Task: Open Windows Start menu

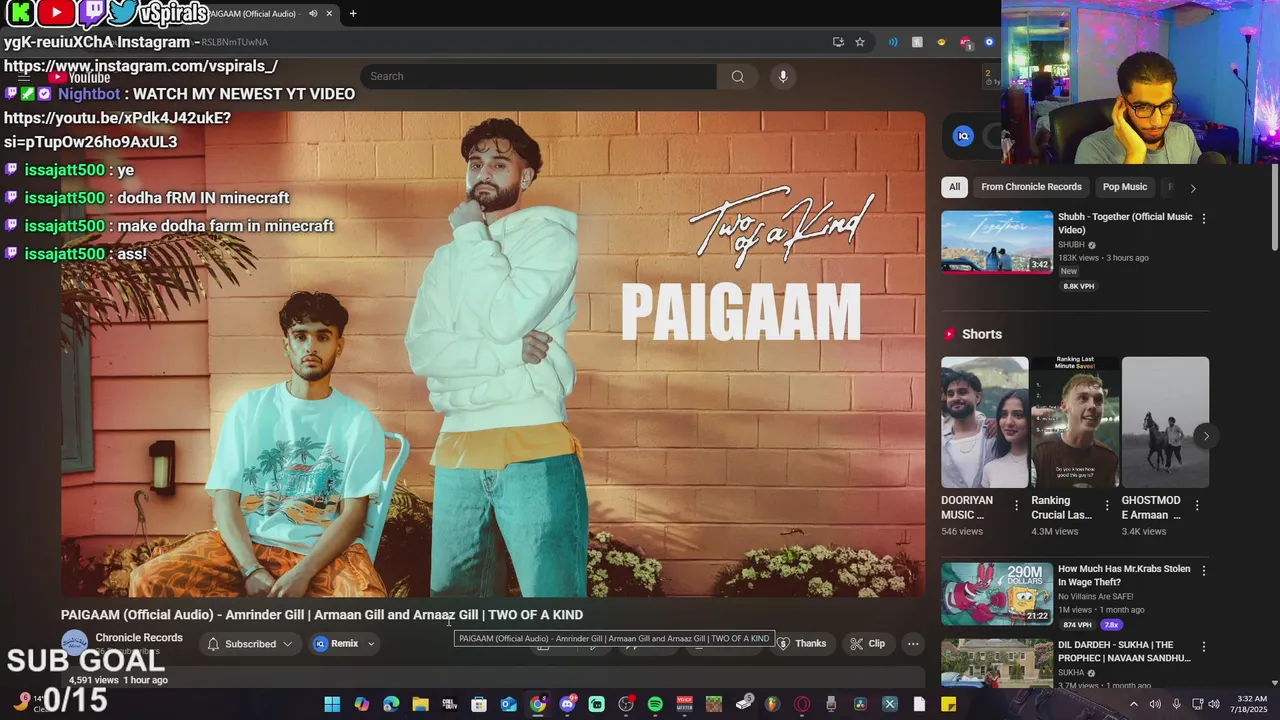Action: (332, 704)
